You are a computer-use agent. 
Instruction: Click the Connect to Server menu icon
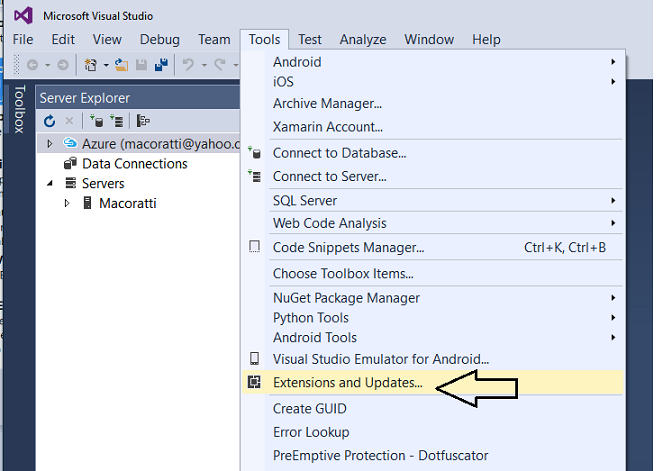(255, 176)
